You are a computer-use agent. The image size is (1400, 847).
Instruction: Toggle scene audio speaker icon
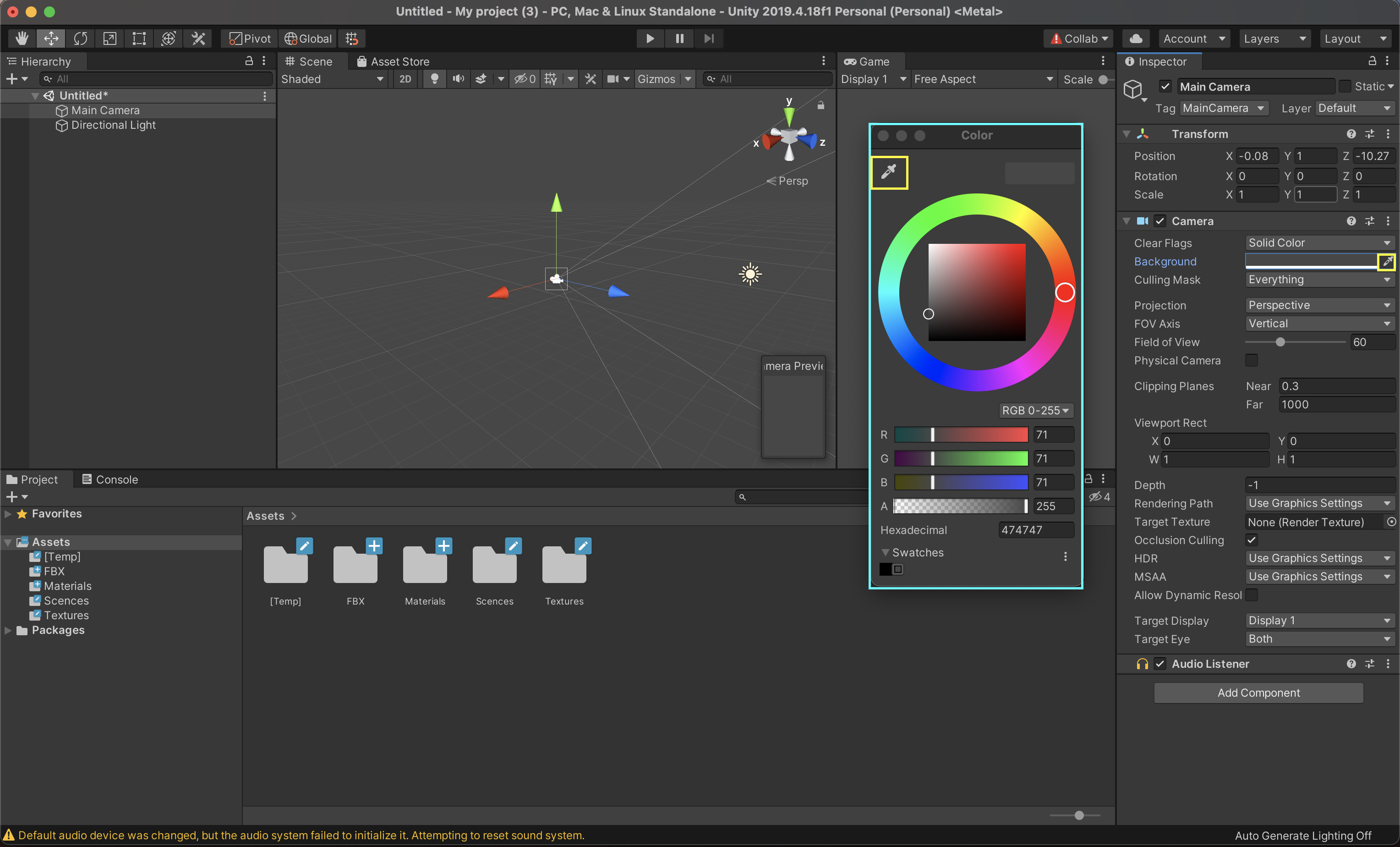pyautogui.click(x=458, y=79)
